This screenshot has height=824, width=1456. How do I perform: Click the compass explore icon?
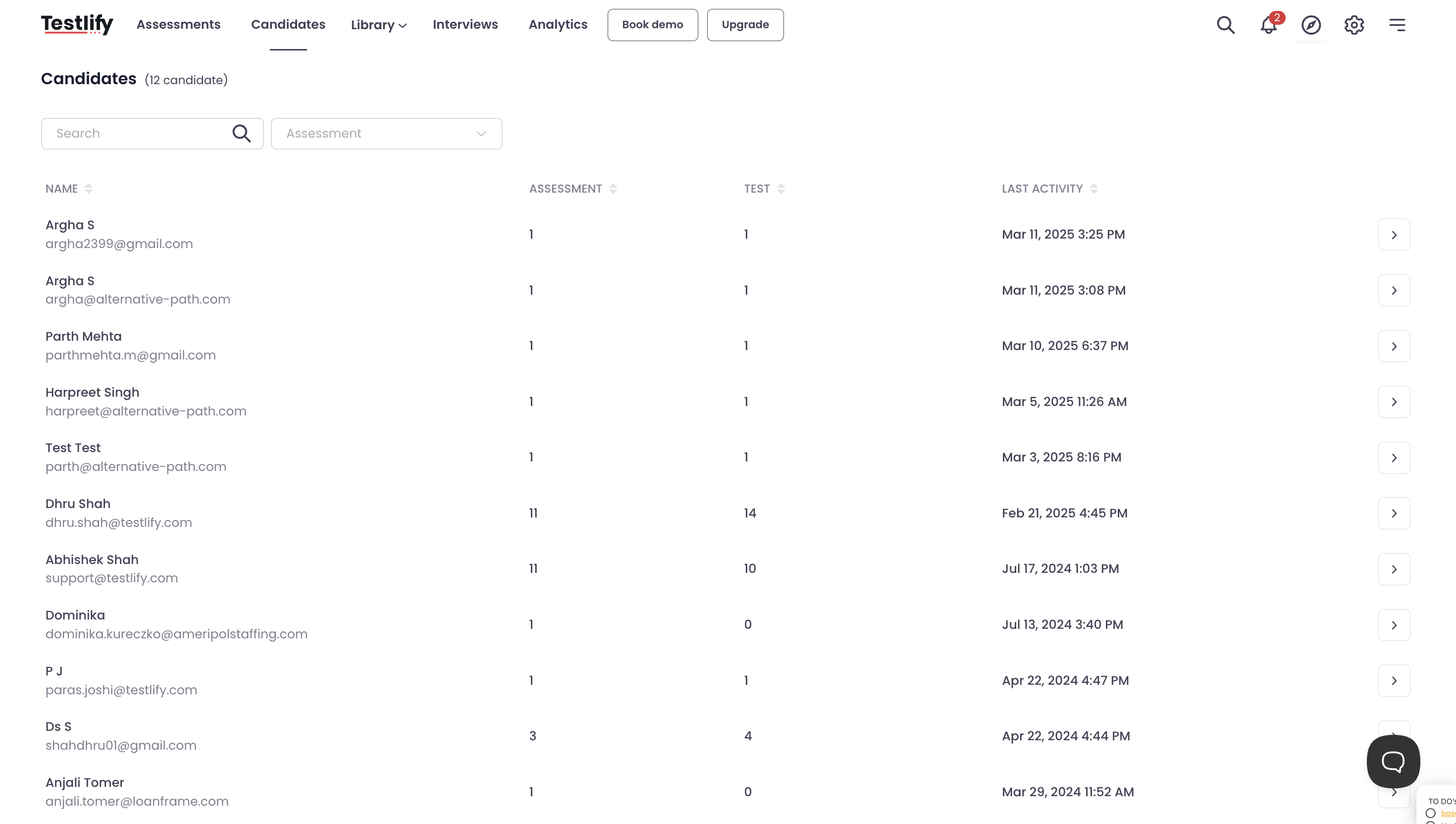[1311, 25]
